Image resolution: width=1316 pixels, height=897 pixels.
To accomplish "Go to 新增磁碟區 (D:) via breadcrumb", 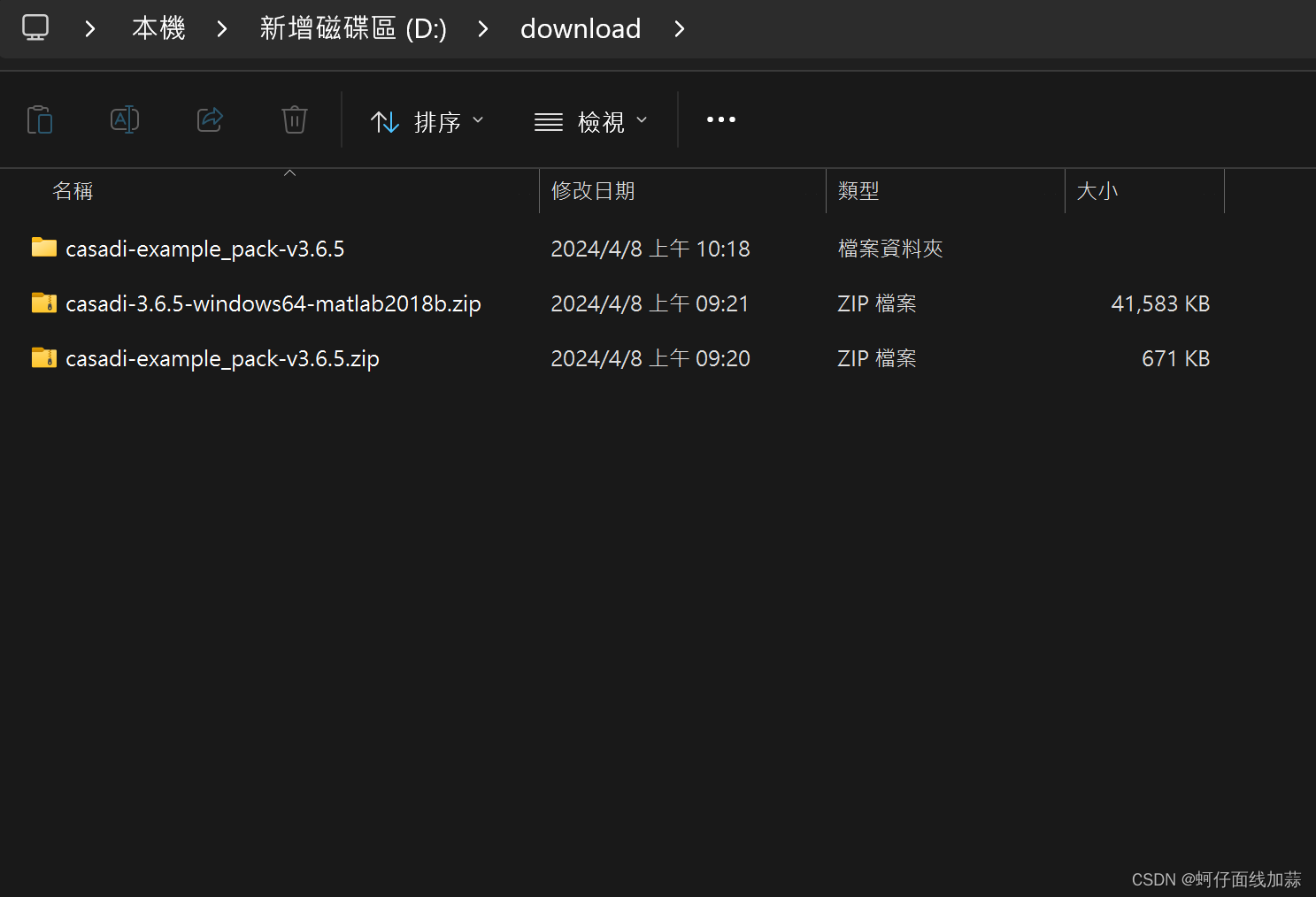I will pyautogui.click(x=353, y=27).
